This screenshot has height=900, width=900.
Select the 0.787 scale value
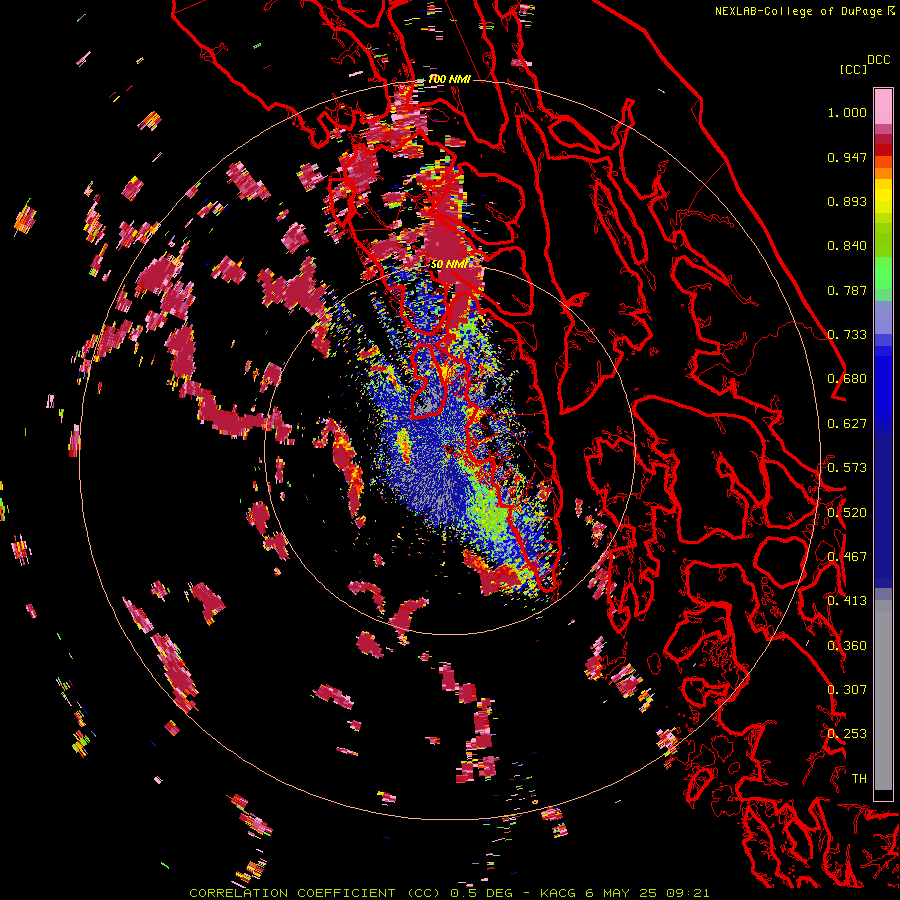tap(847, 290)
